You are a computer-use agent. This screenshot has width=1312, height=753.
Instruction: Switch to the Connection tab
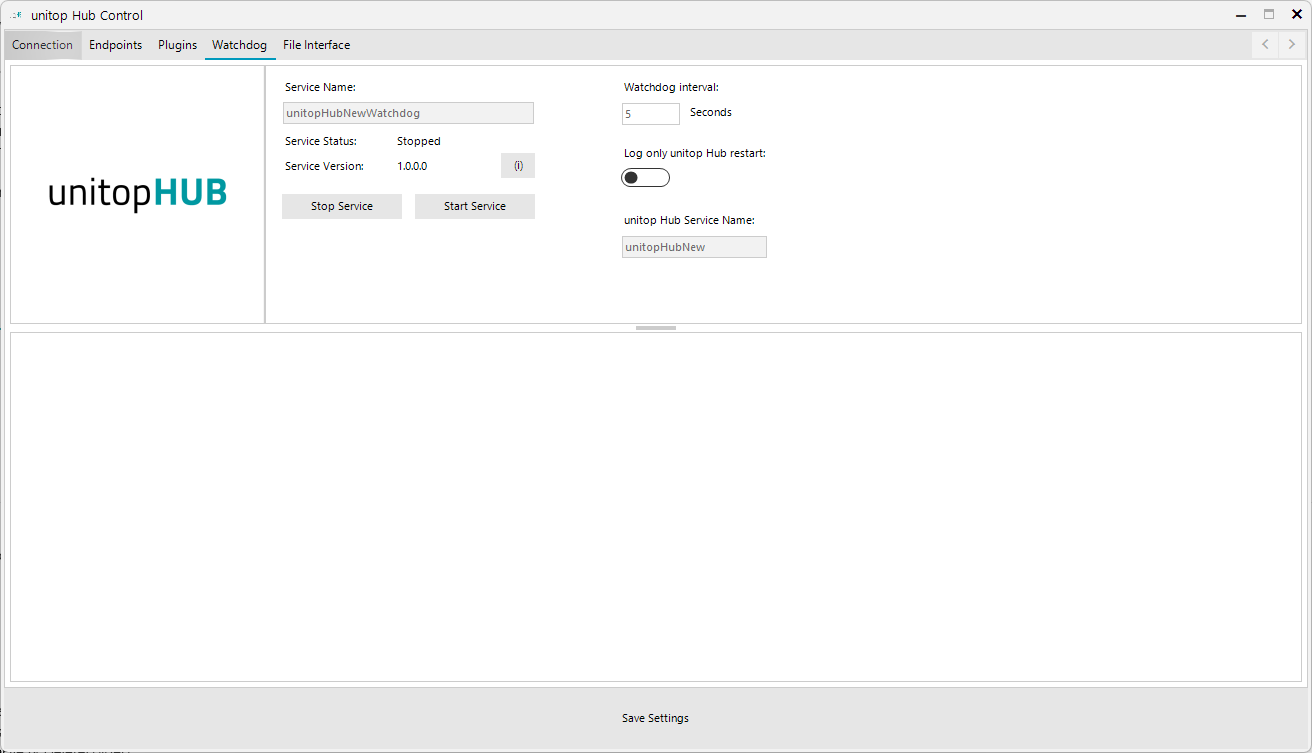tap(42, 45)
